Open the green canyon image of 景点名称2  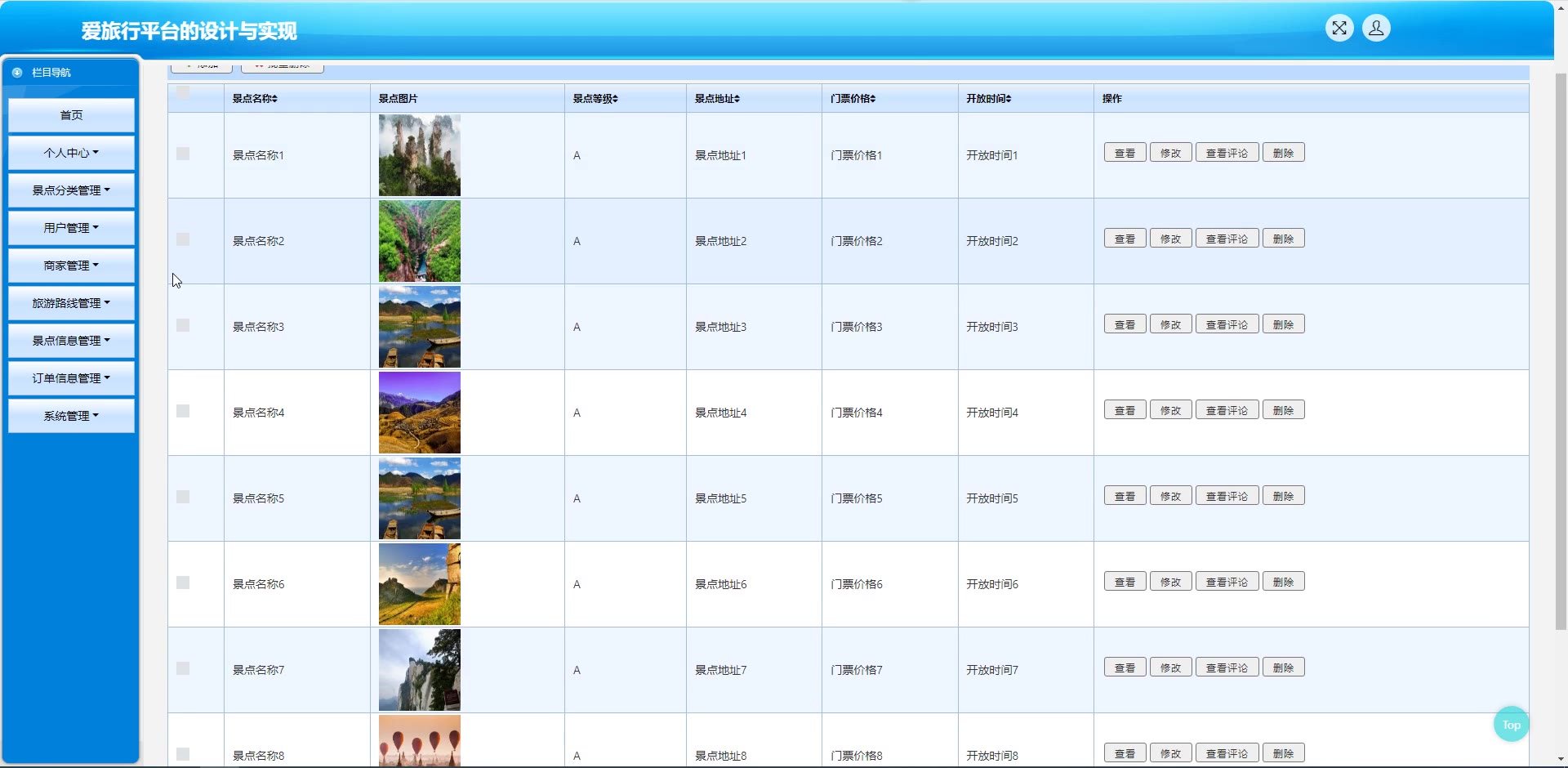[419, 241]
